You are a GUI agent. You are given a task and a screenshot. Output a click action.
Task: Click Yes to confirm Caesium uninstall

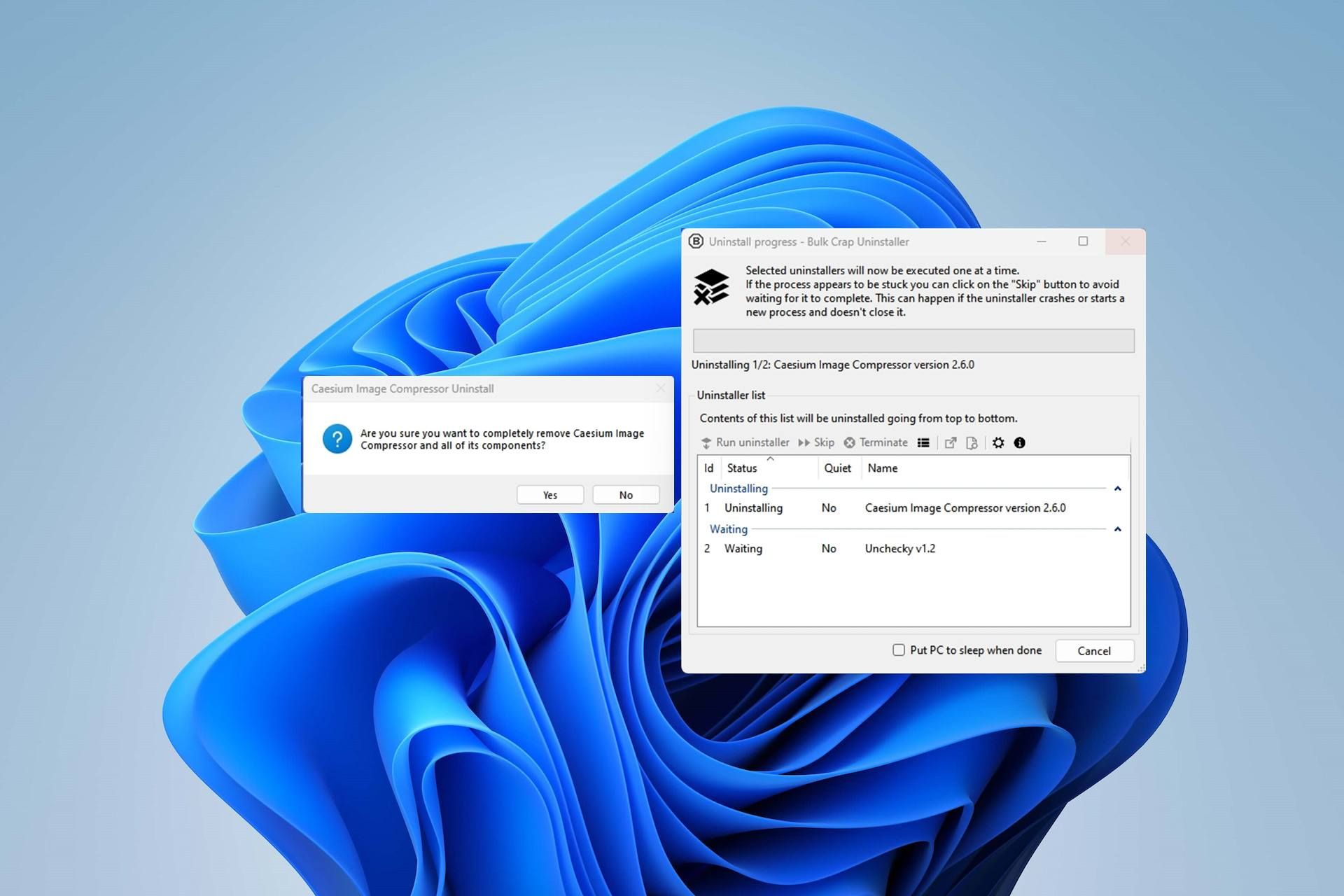pos(551,494)
